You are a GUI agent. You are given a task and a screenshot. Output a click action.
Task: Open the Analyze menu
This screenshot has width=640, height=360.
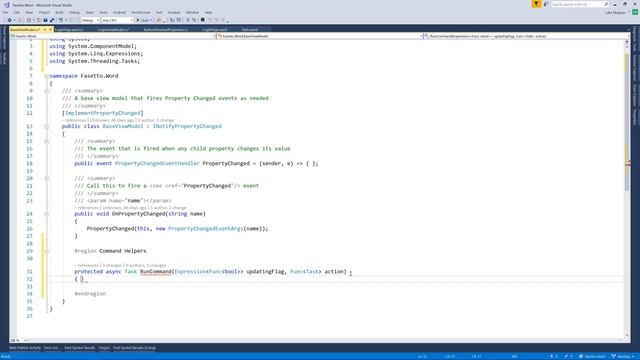click(x=174, y=13)
